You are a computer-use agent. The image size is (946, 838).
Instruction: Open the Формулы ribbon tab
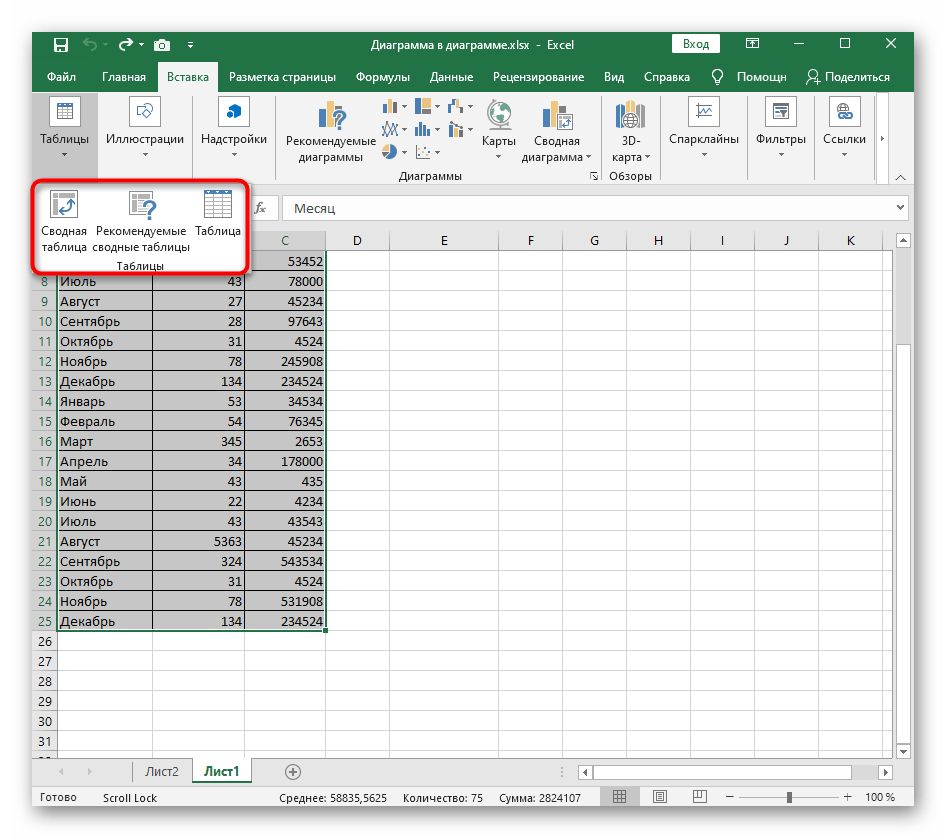(x=382, y=77)
